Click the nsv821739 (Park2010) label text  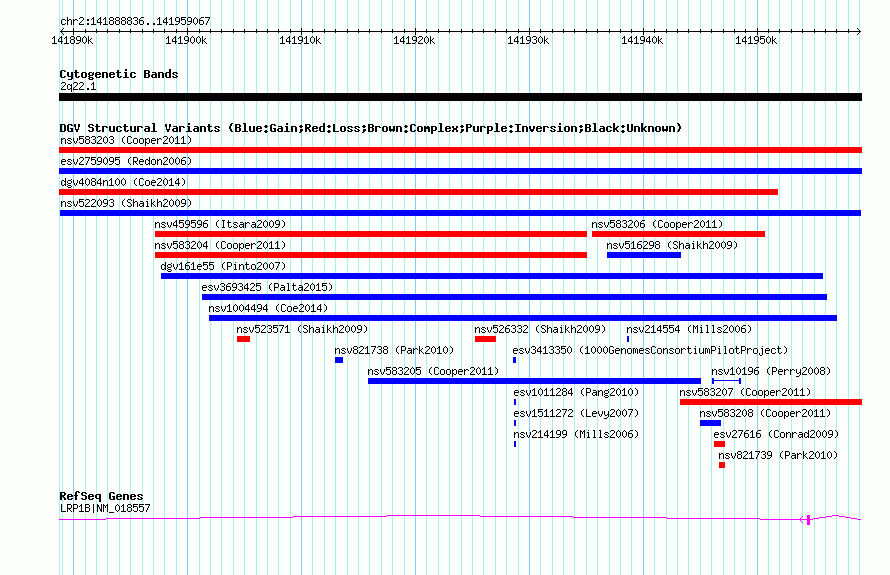[x=778, y=455]
